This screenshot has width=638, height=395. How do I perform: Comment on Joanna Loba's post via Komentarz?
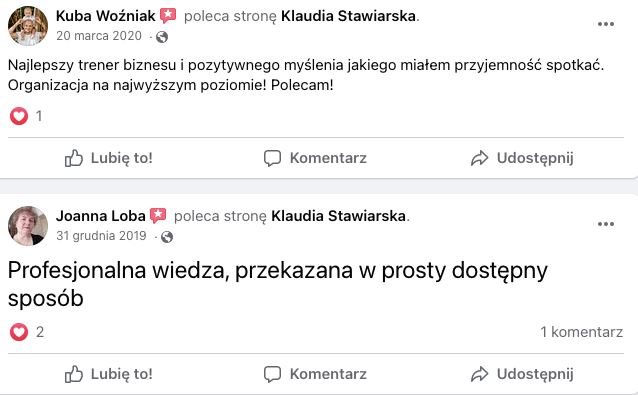click(x=315, y=374)
